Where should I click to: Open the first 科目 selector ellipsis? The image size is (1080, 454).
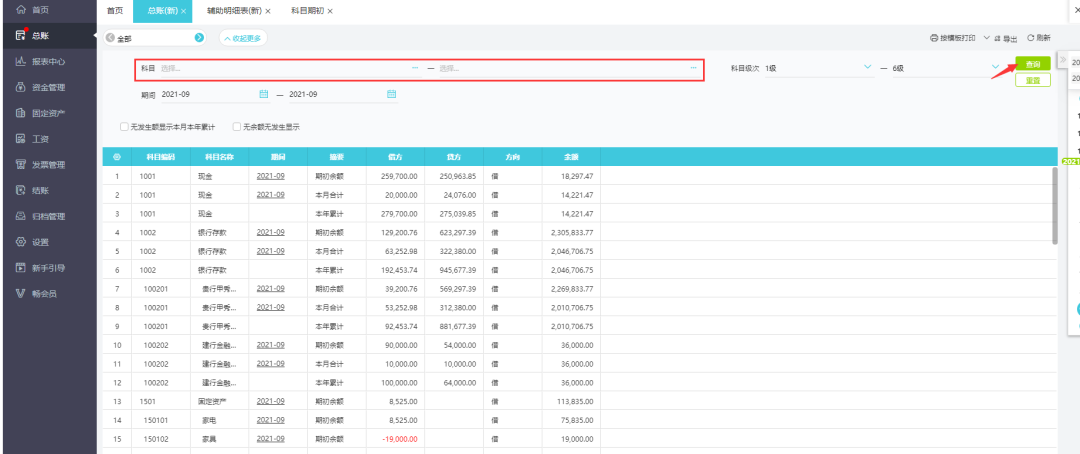415,68
